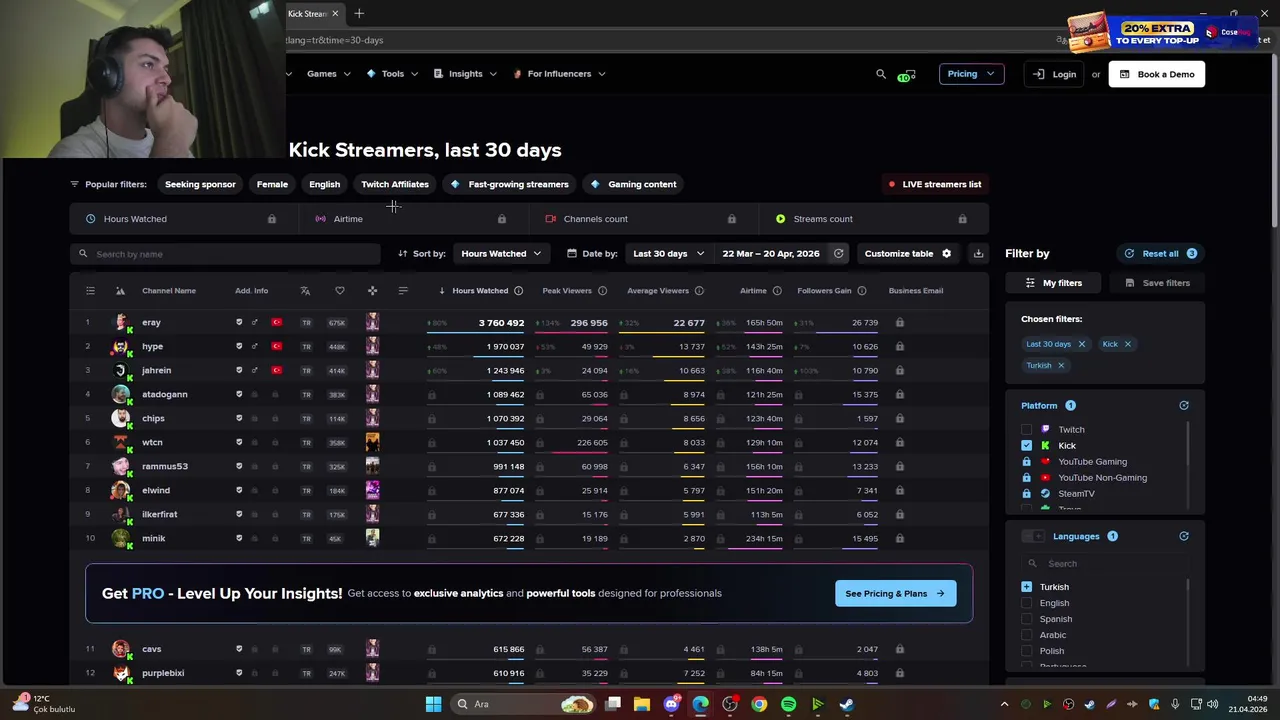Click the language column header icon
This screenshot has width=1280, height=720.
point(305,291)
